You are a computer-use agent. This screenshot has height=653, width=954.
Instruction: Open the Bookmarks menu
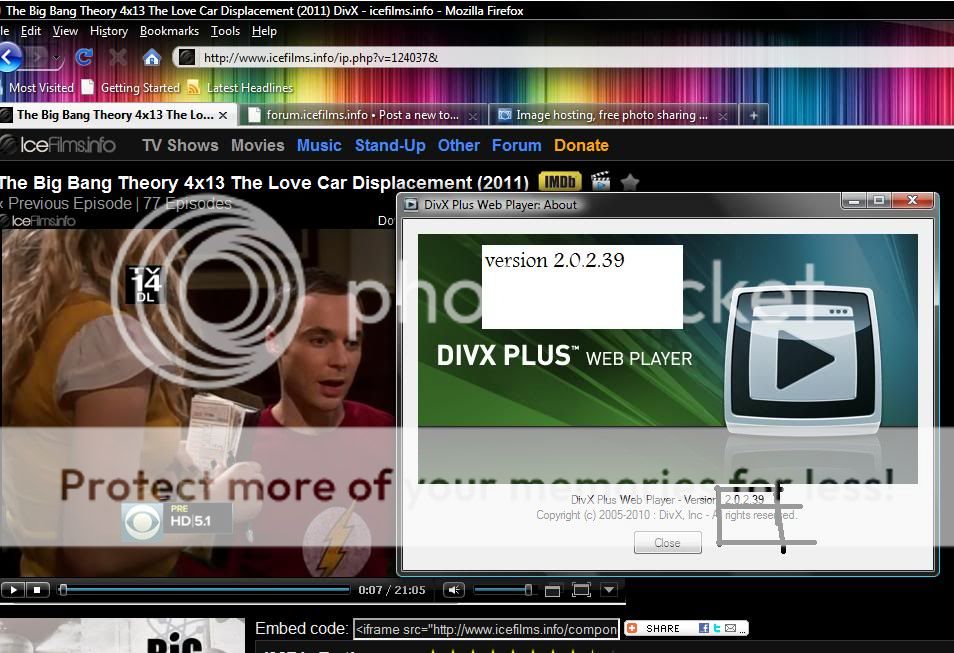click(x=169, y=31)
